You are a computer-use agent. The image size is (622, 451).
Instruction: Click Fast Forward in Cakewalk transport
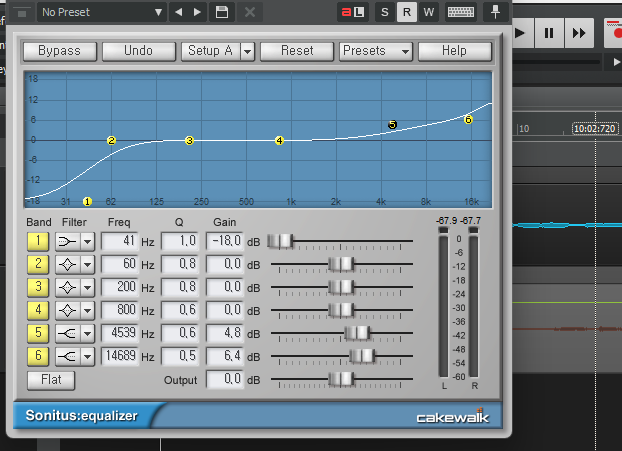point(579,33)
